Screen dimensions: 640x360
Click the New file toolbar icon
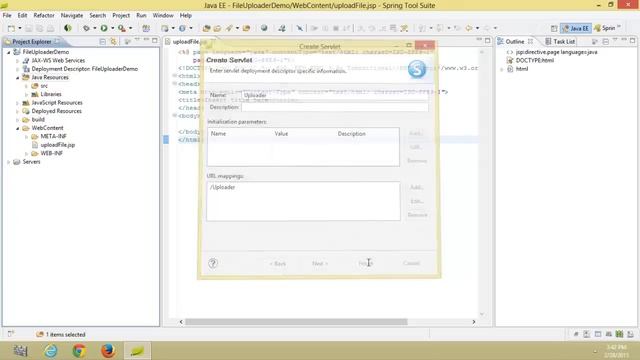pos(11,28)
